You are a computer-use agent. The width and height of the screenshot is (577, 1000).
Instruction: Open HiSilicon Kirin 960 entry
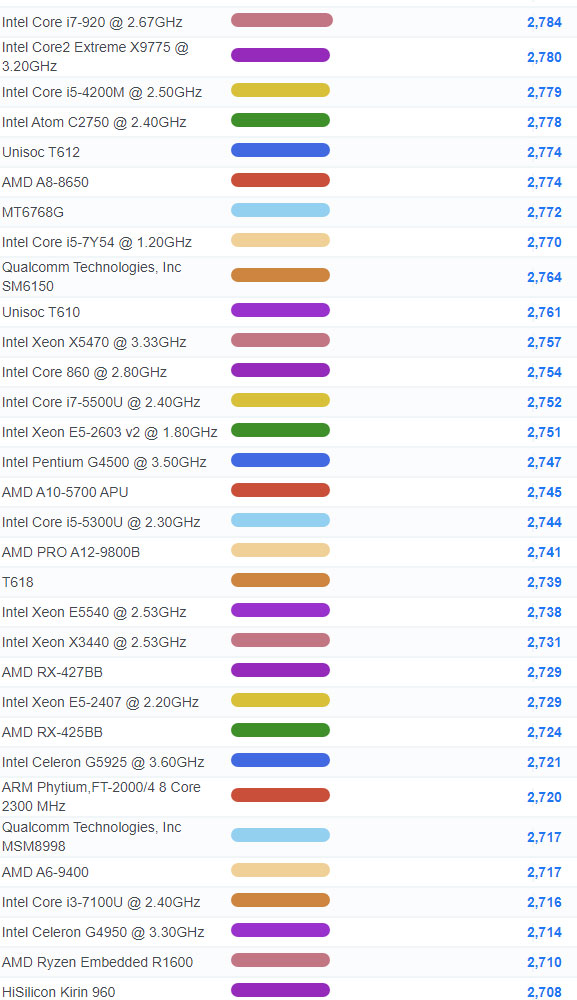click(59, 992)
